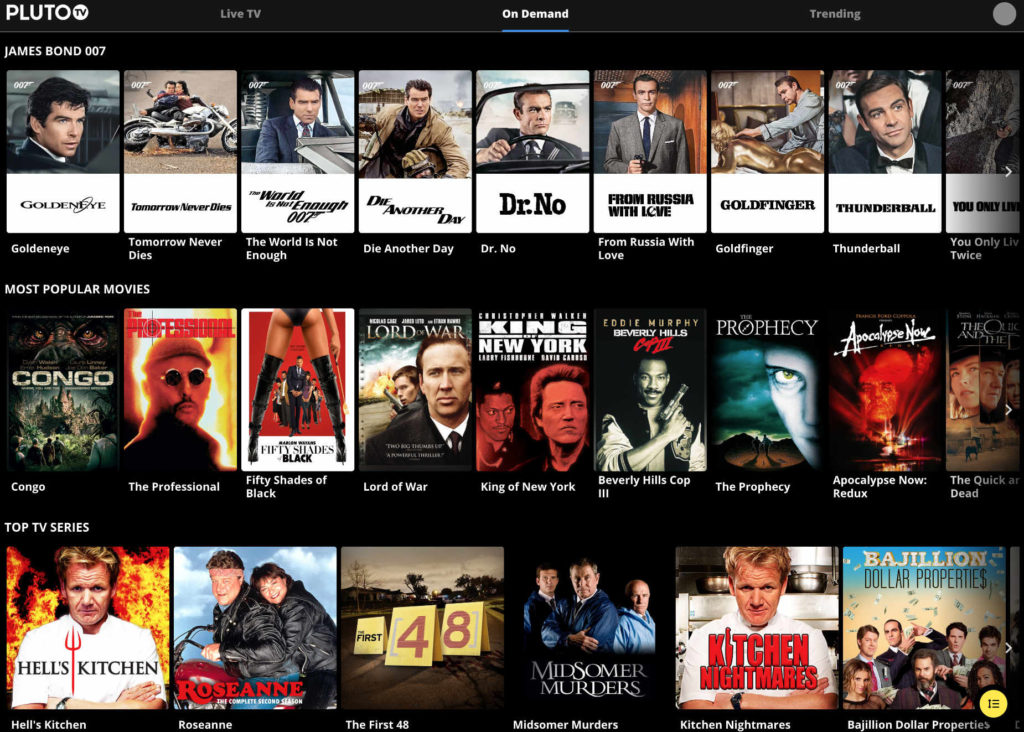Select the Lord of War poster
The height and width of the screenshot is (732, 1024).
click(x=415, y=390)
